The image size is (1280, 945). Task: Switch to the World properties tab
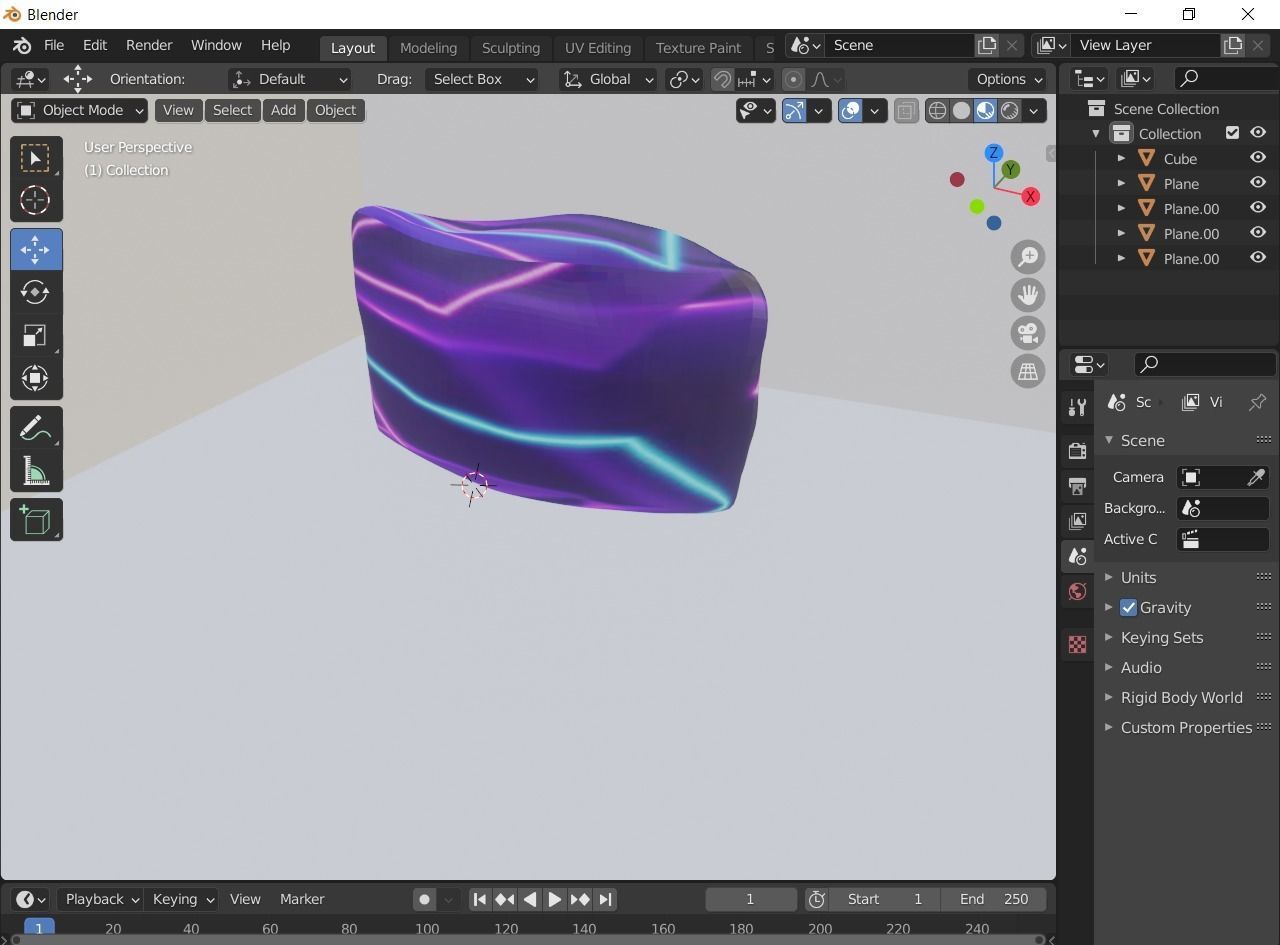point(1077,591)
